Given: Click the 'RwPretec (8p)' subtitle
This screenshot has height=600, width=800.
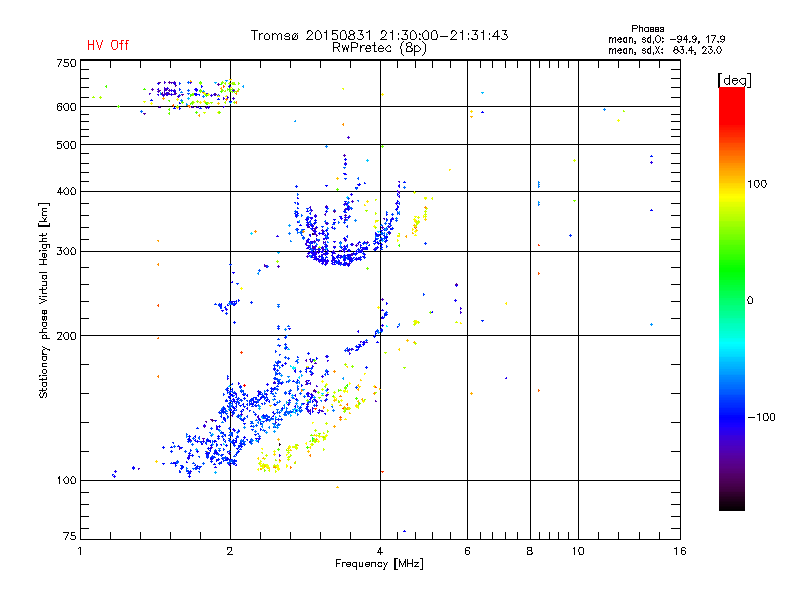Looking at the screenshot, I should 379,48.
